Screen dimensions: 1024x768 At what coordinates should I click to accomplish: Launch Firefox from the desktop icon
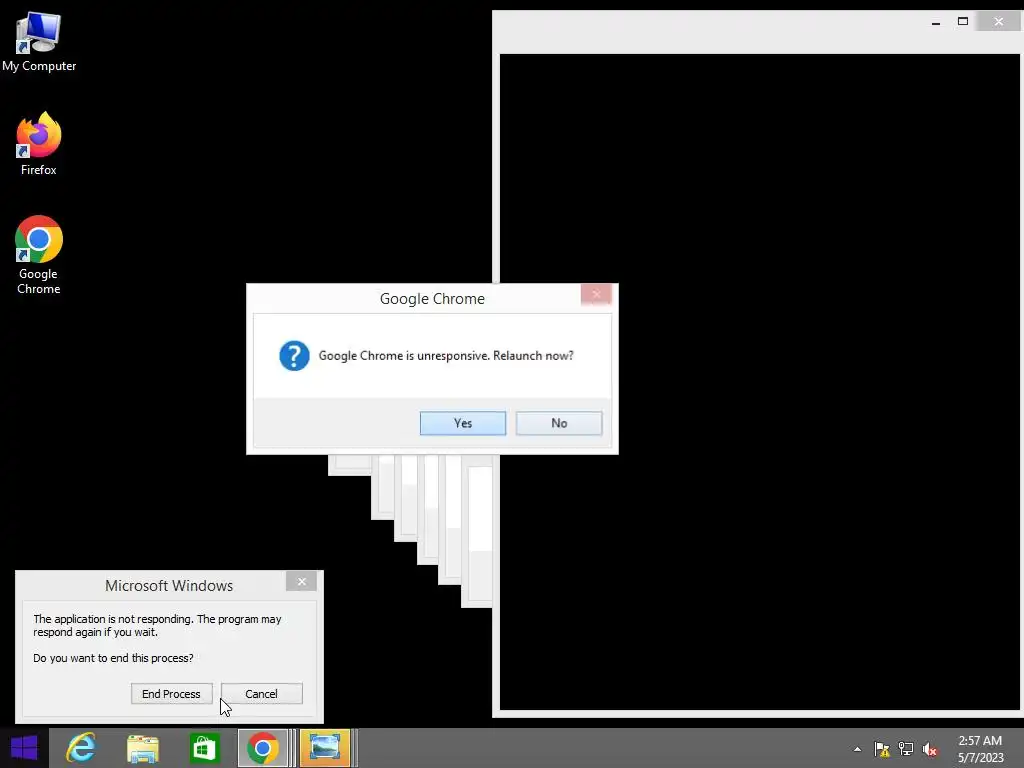point(39,144)
